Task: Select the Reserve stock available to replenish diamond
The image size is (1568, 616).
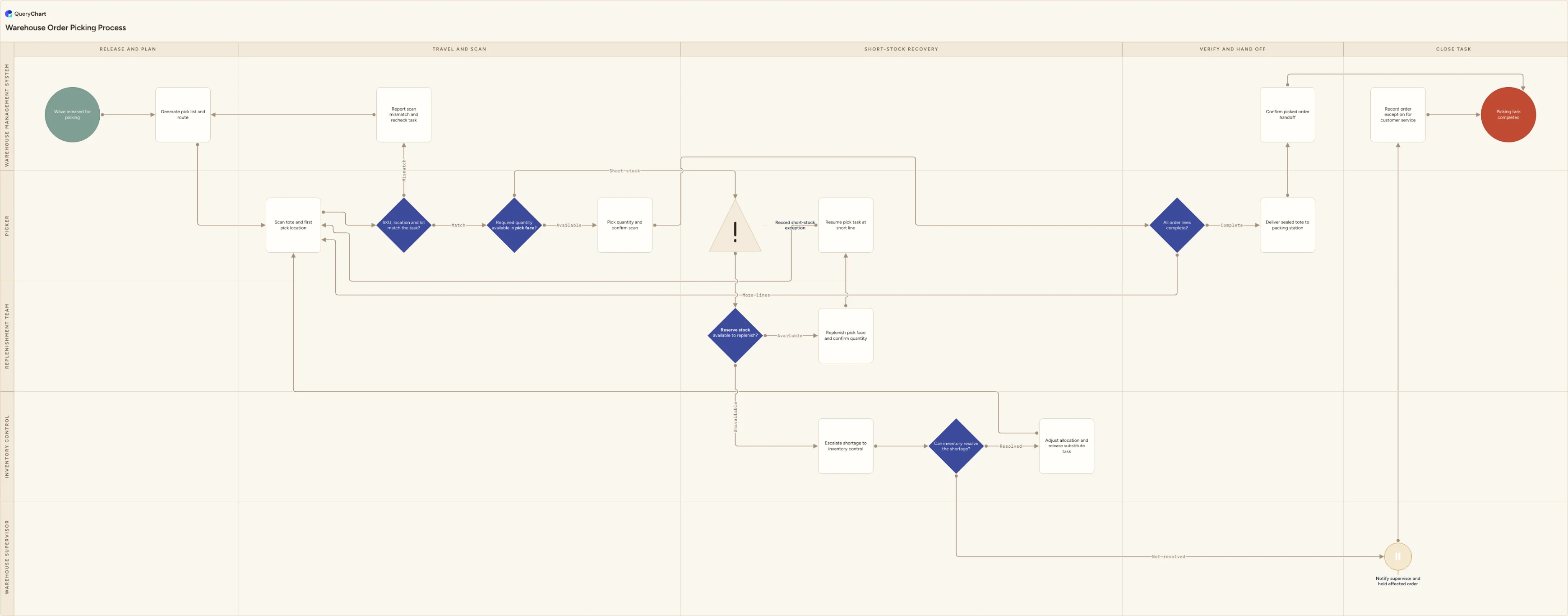Action: point(735,335)
